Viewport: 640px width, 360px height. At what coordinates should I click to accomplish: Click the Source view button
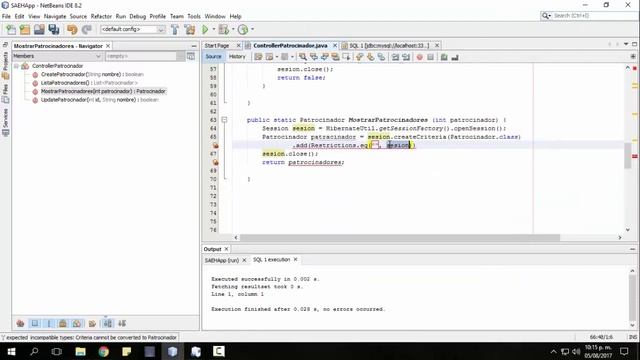[213, 57]
